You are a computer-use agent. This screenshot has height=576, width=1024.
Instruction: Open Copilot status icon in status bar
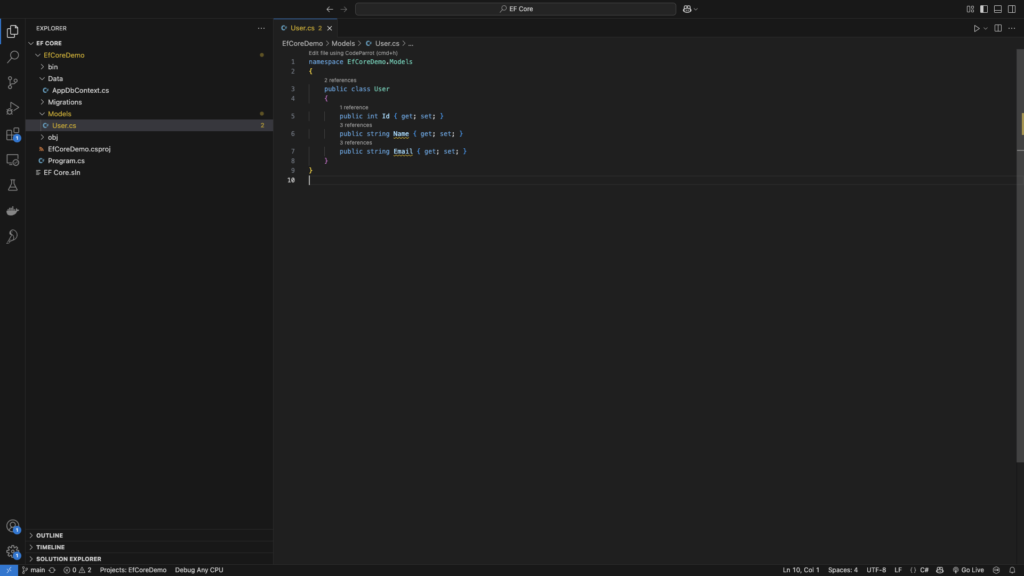pos(940,570)
